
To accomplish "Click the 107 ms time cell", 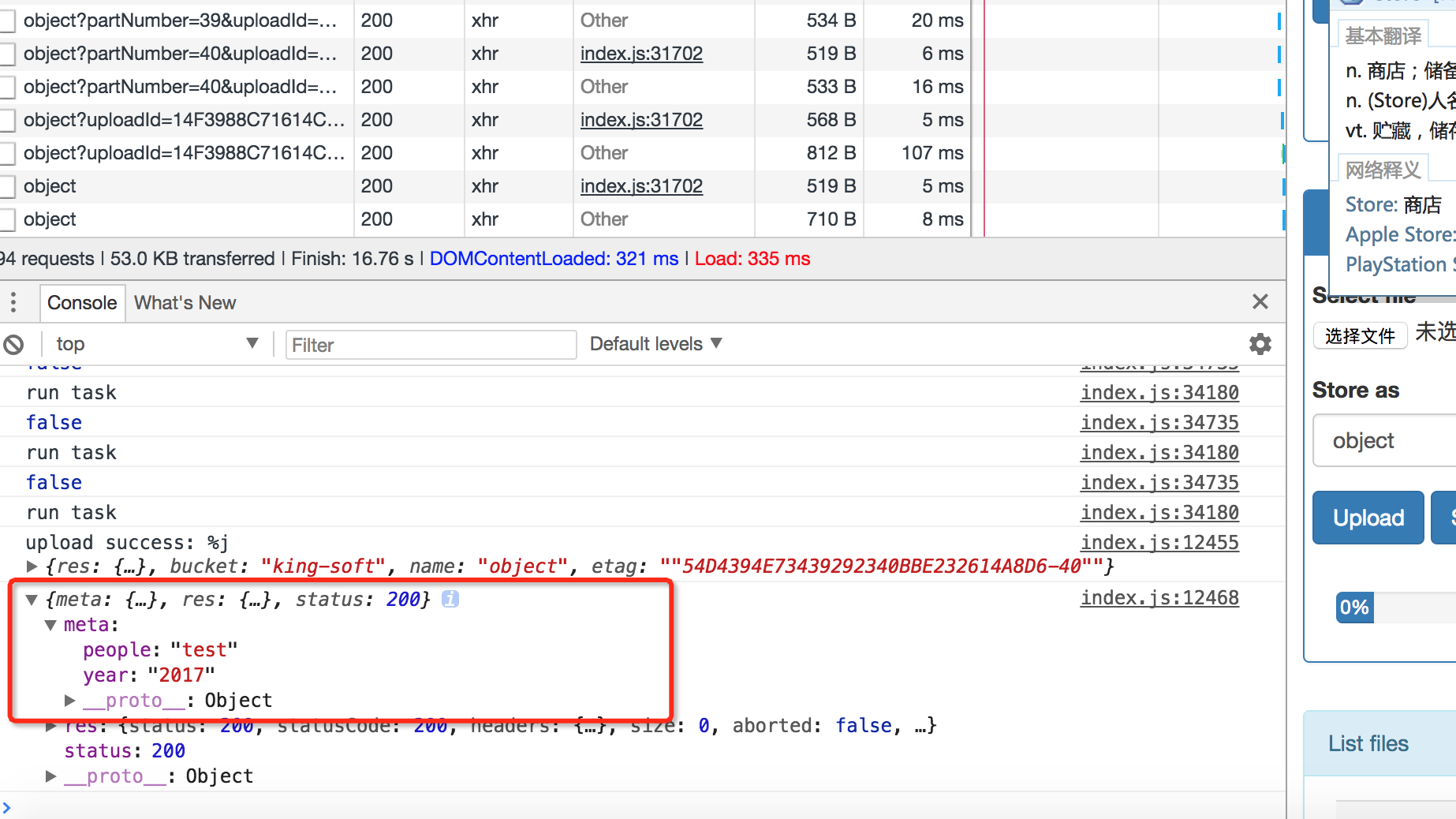I will pyautogui.click(x=932, y=153).
